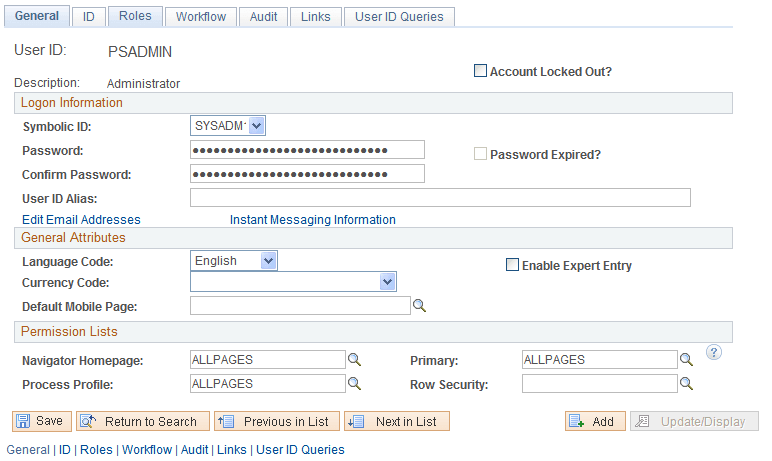
Task: Click the Navigator Homepage lookup magnifier
Action: coord(354,360)
